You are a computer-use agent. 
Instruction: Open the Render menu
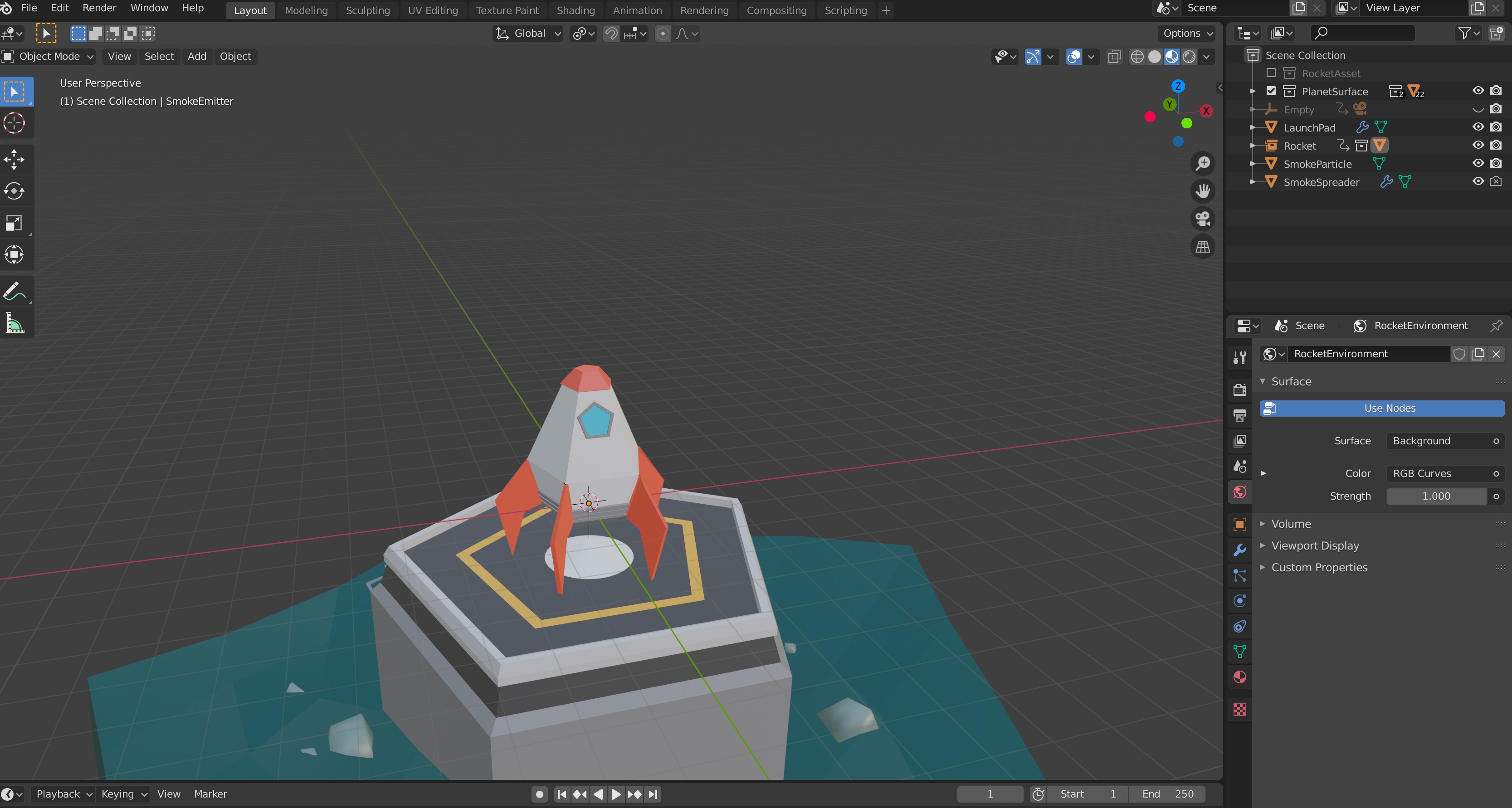click(98, 8)
